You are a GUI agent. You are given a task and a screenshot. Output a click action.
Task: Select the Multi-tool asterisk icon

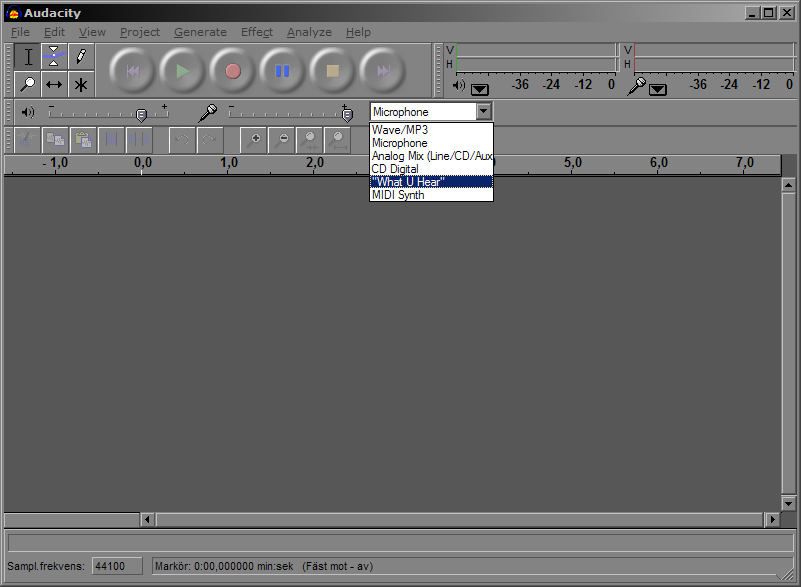(81, 84)
